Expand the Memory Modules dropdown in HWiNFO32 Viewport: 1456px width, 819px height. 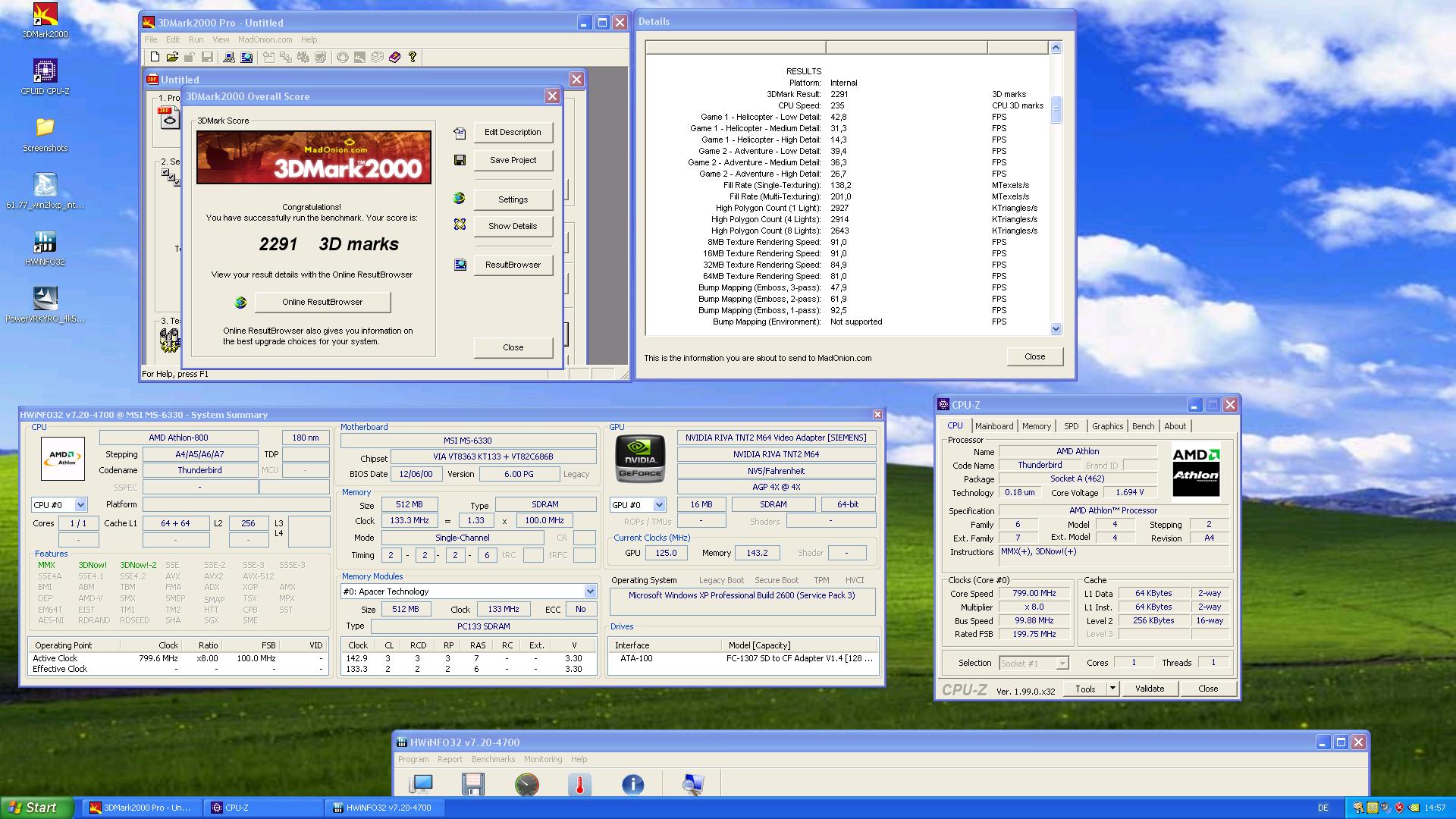click(x=590, y=590)
